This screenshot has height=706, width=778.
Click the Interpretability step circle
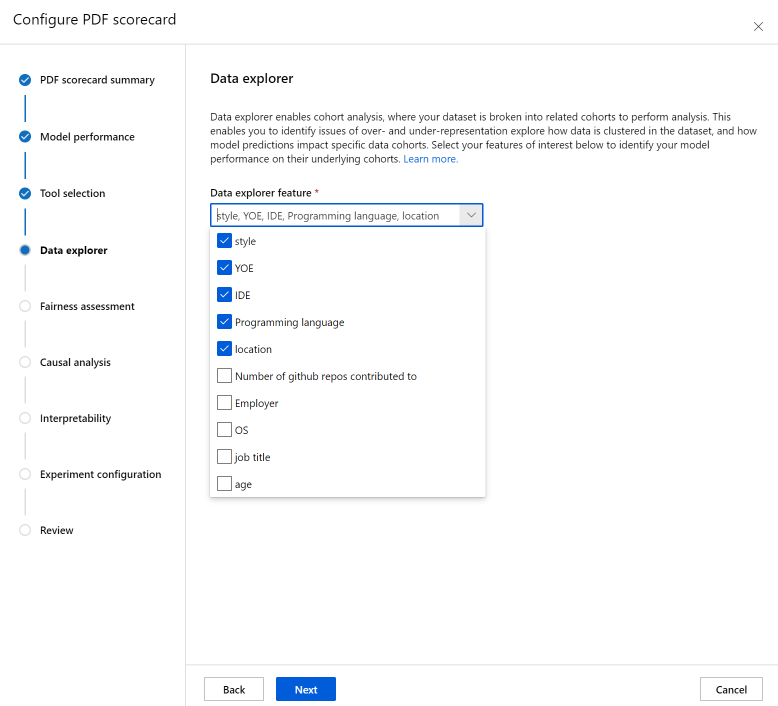click(25, 419)
